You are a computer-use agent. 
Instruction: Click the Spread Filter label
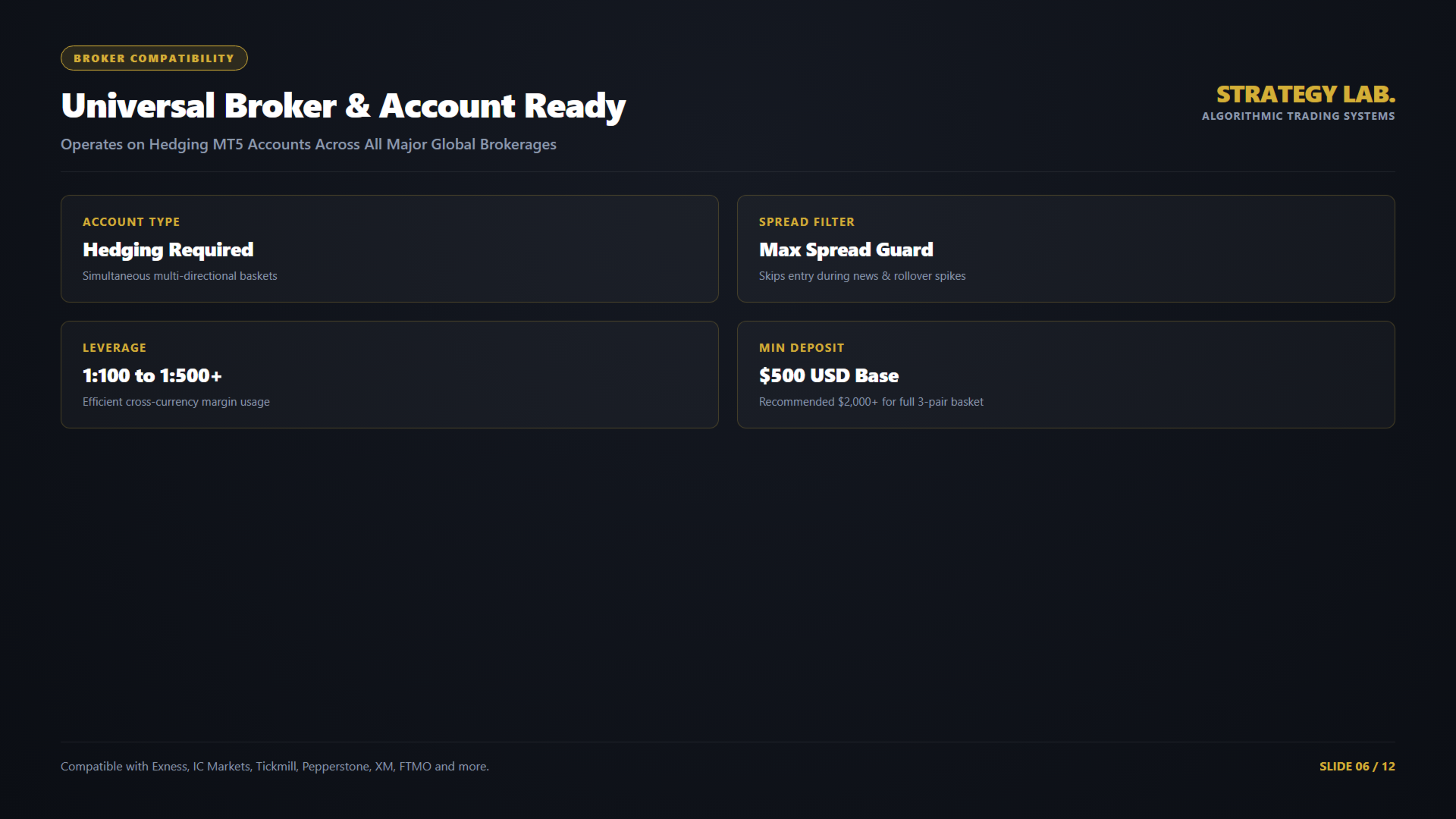click(807, 222)
